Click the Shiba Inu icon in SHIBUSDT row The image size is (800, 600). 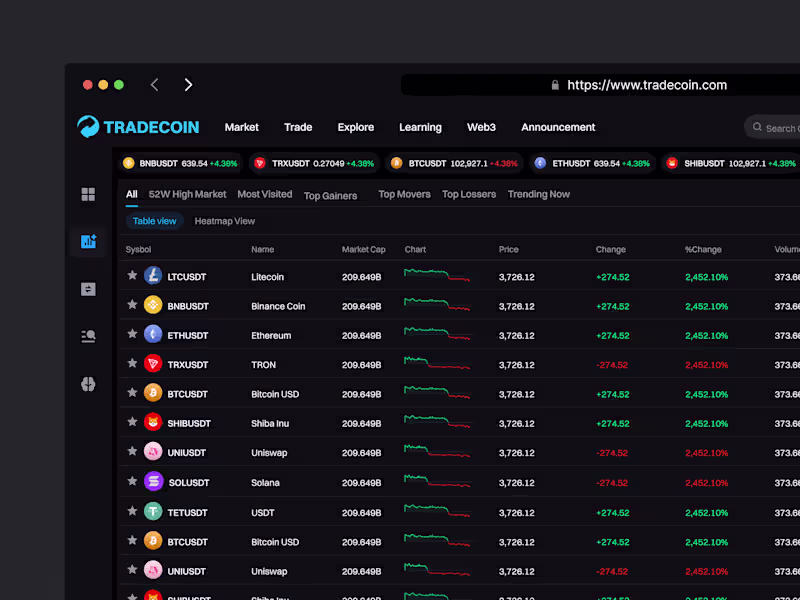coord(153,422)
